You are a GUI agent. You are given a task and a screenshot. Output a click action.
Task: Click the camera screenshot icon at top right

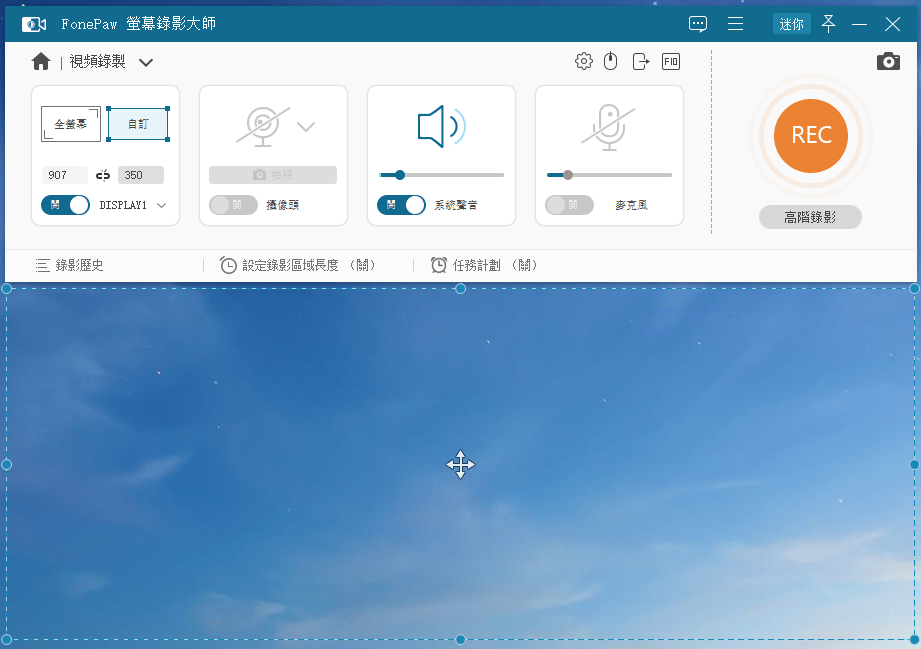tap(888, 61)
